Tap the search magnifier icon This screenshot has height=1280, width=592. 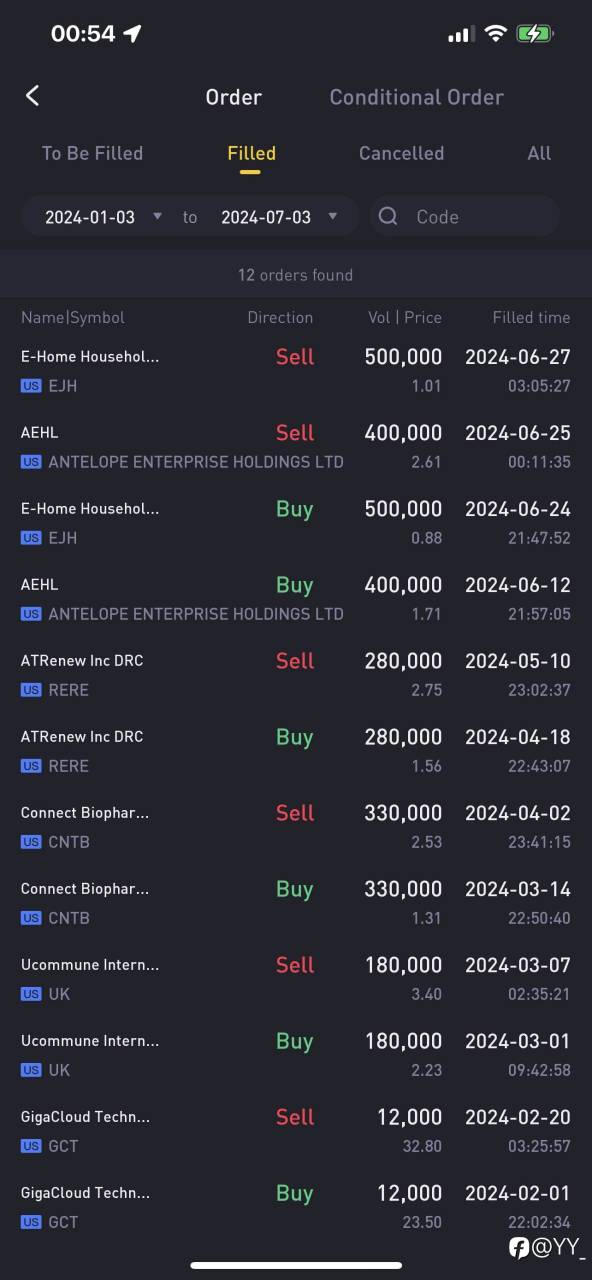(388, 216)
